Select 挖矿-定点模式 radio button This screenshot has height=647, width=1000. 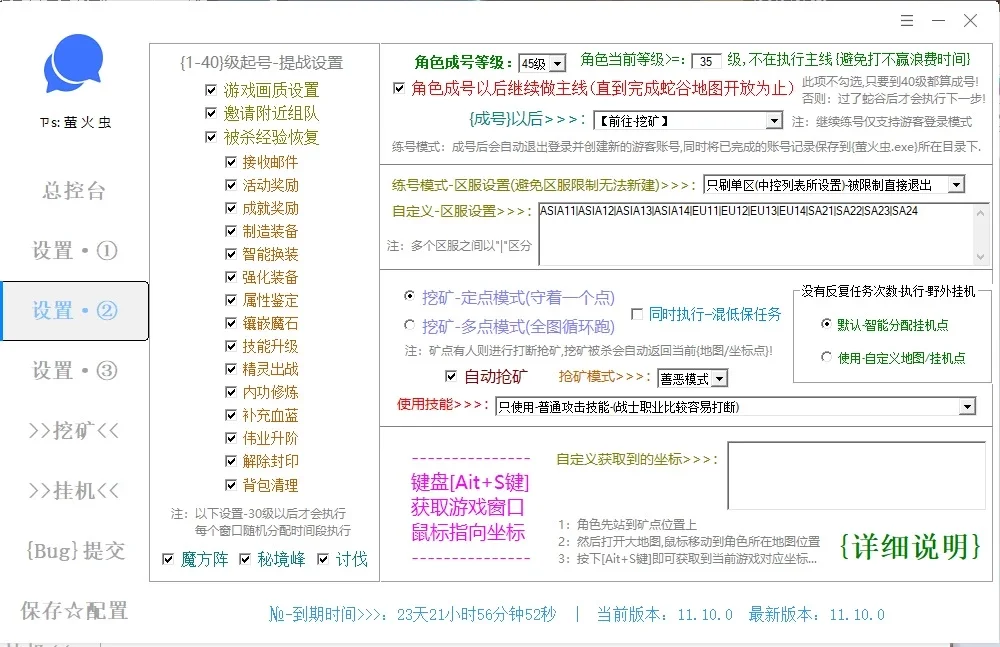(409, 295)
